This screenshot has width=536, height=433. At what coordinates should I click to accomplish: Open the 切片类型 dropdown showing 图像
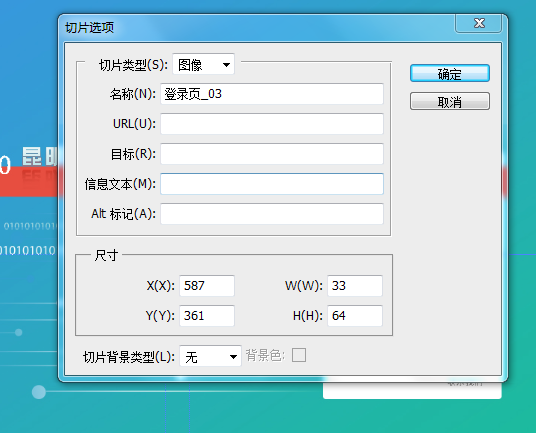[203, 64]
